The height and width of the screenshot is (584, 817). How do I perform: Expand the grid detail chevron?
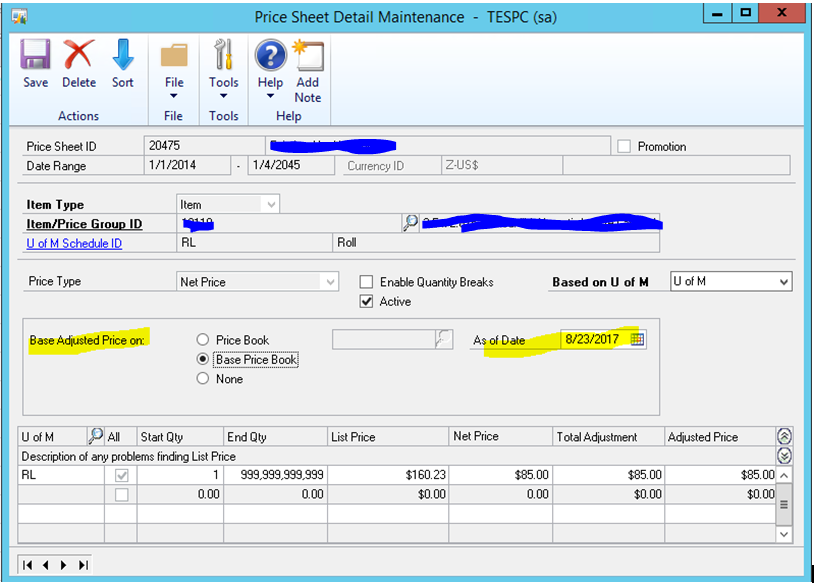point(785,455)
